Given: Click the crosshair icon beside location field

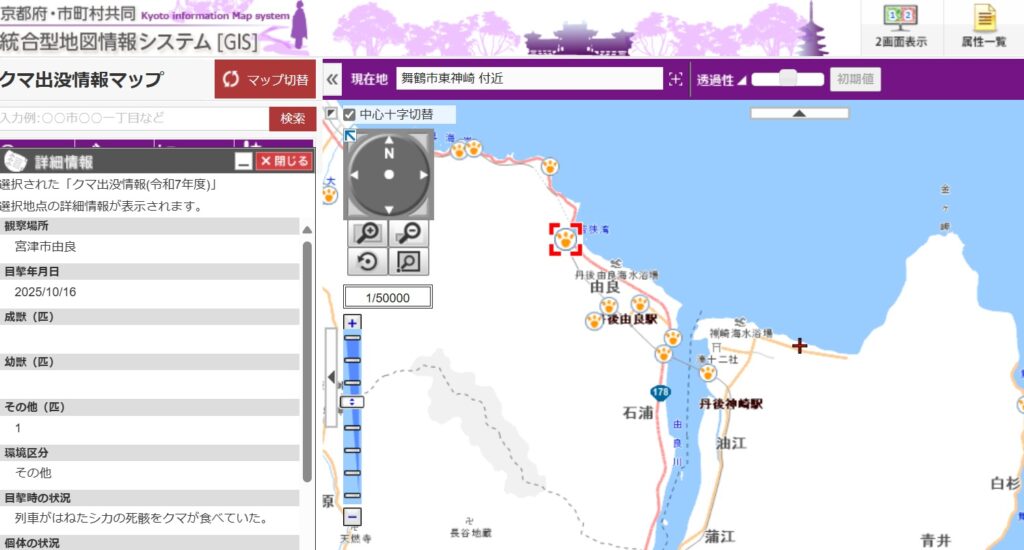Looking at the screenshot, I should tap(676, 80).
